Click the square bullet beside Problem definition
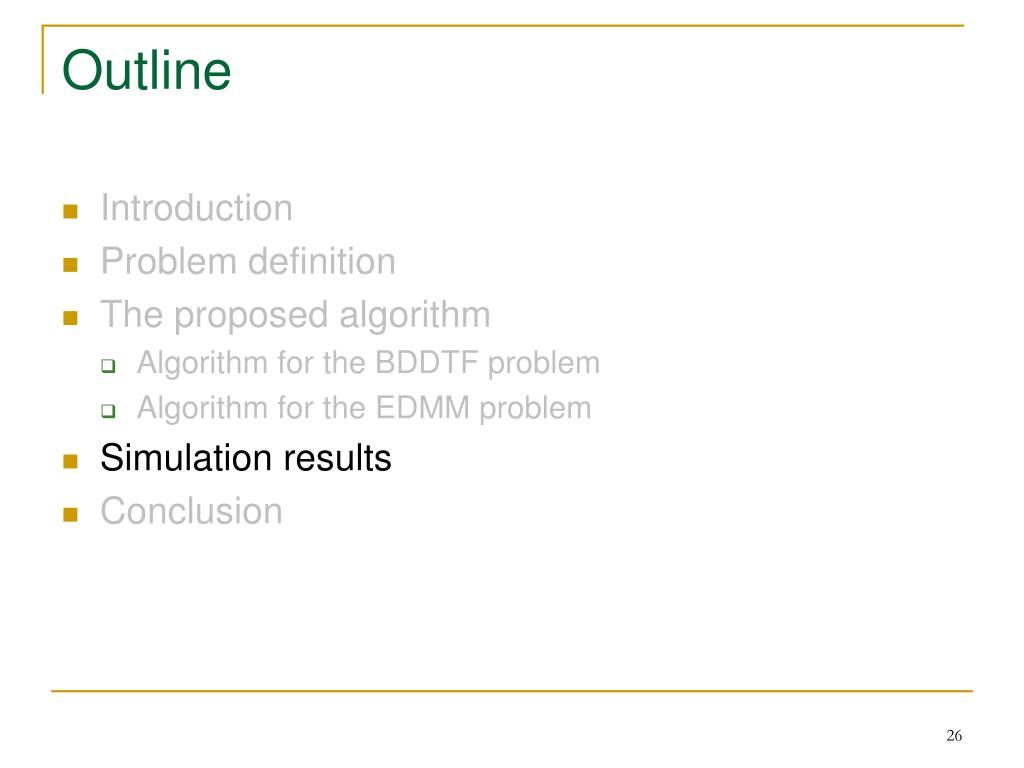The height and width of the screenshot is (768, 1024). 71,264
